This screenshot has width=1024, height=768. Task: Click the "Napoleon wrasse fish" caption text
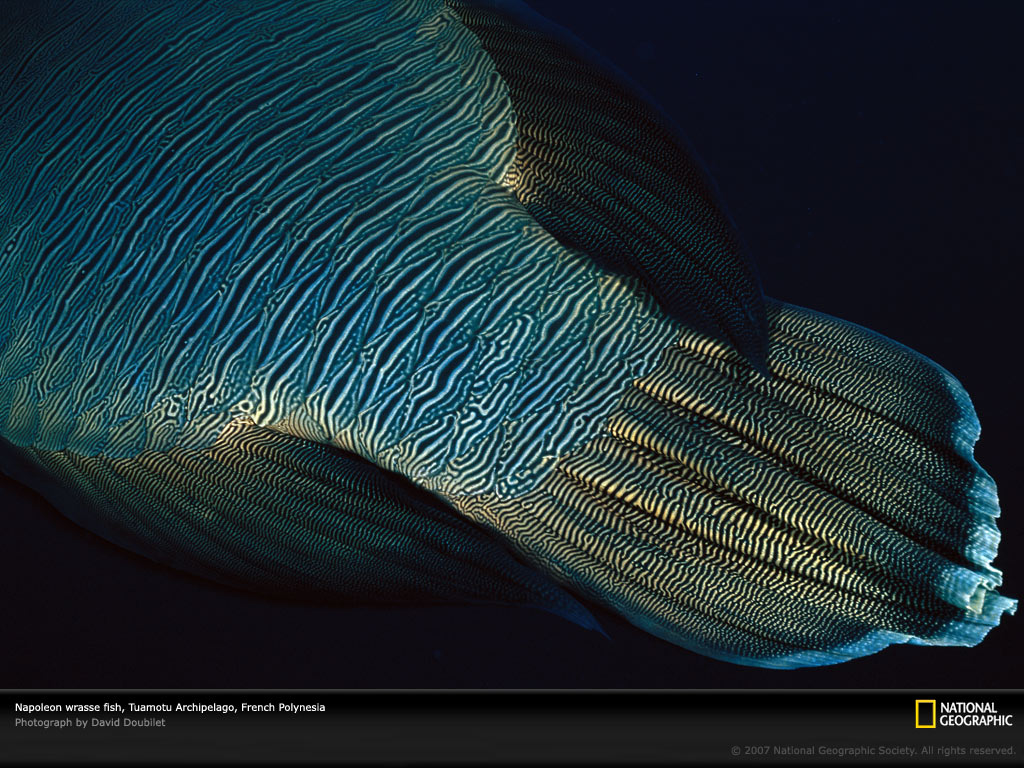(68, 707)
